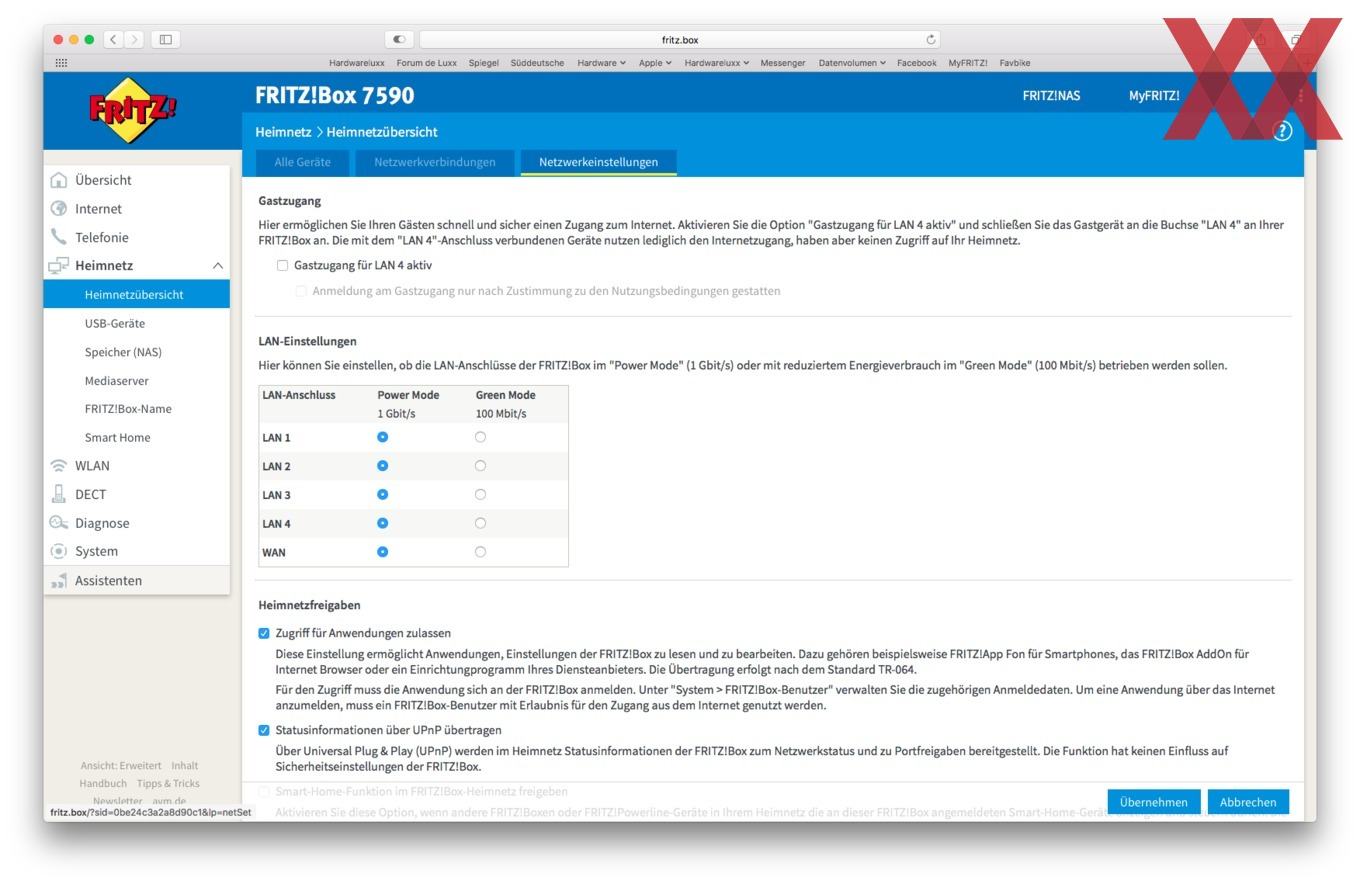Click the DECT base station icon
The width and height of the screenshot is (1360, 884).
[59, 494]
